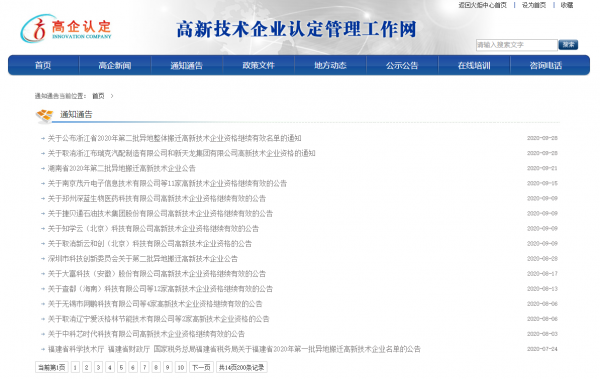Click the 设为首页 link at top right
This screenshot has height=379, width=600.
pyautogui.click(x=534, y=5)
